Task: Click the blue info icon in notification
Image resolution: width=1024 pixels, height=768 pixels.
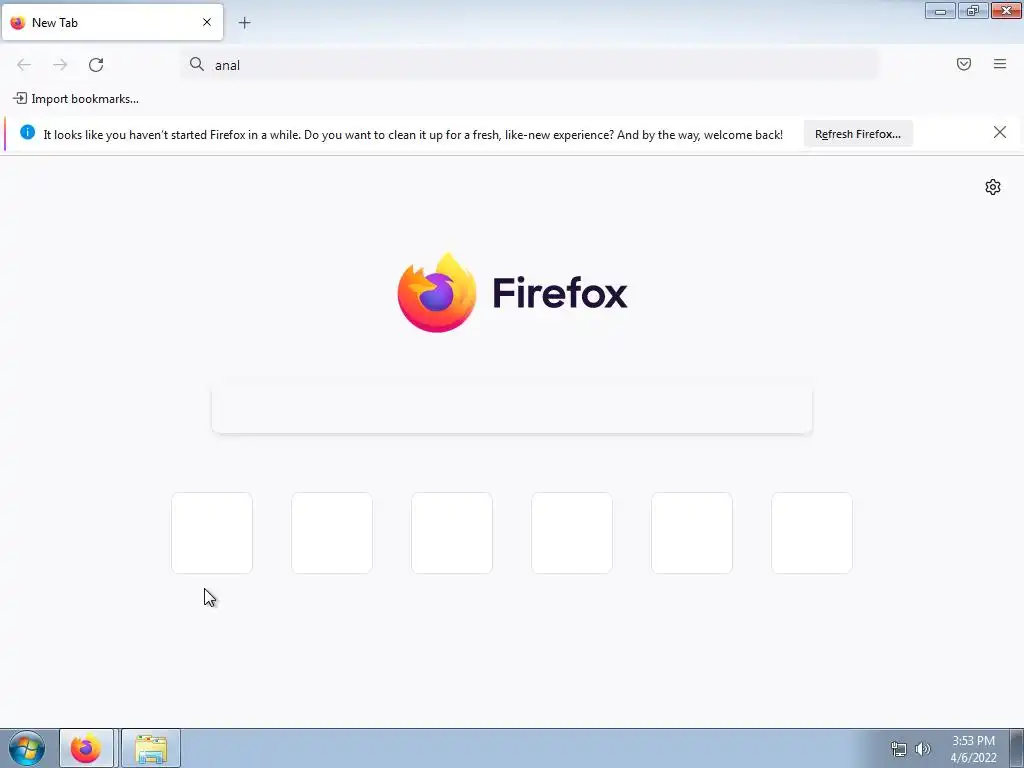Action: [x=27, y=132]
